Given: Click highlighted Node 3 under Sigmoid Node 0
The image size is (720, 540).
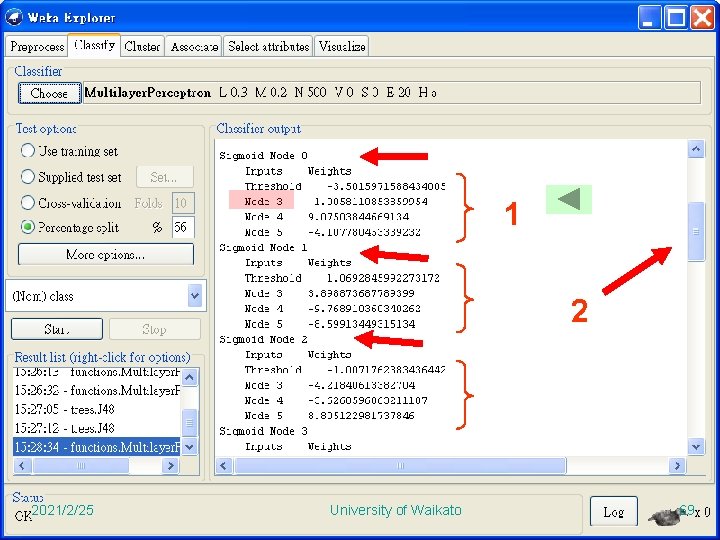Looking at the screenshot, I should pyautogui.click(x=261, y=201).
